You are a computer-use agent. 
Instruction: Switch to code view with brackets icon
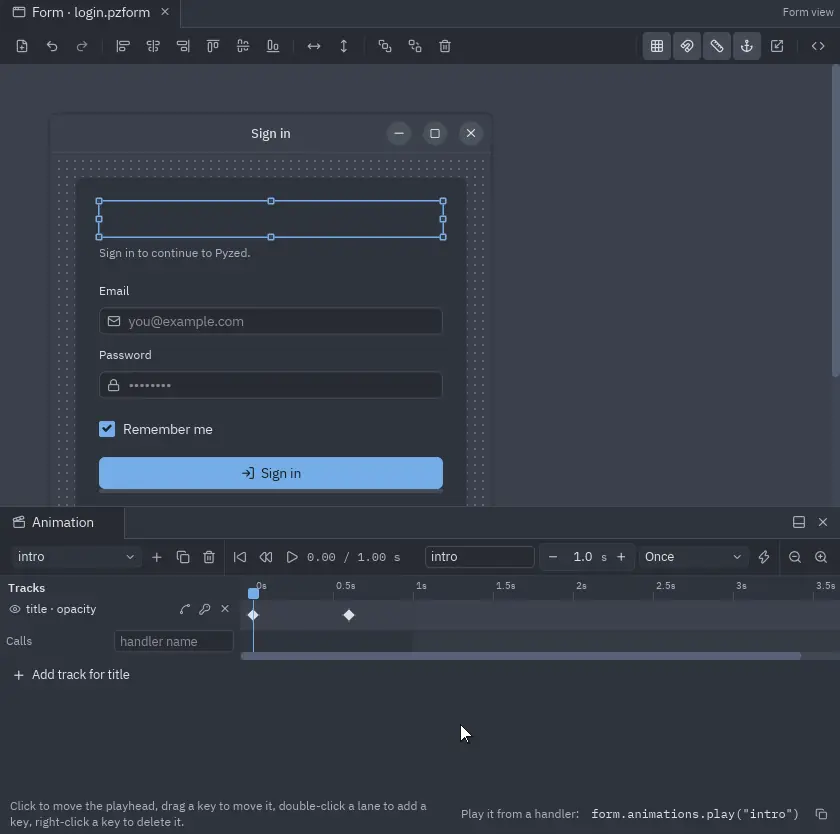(818, 46)
